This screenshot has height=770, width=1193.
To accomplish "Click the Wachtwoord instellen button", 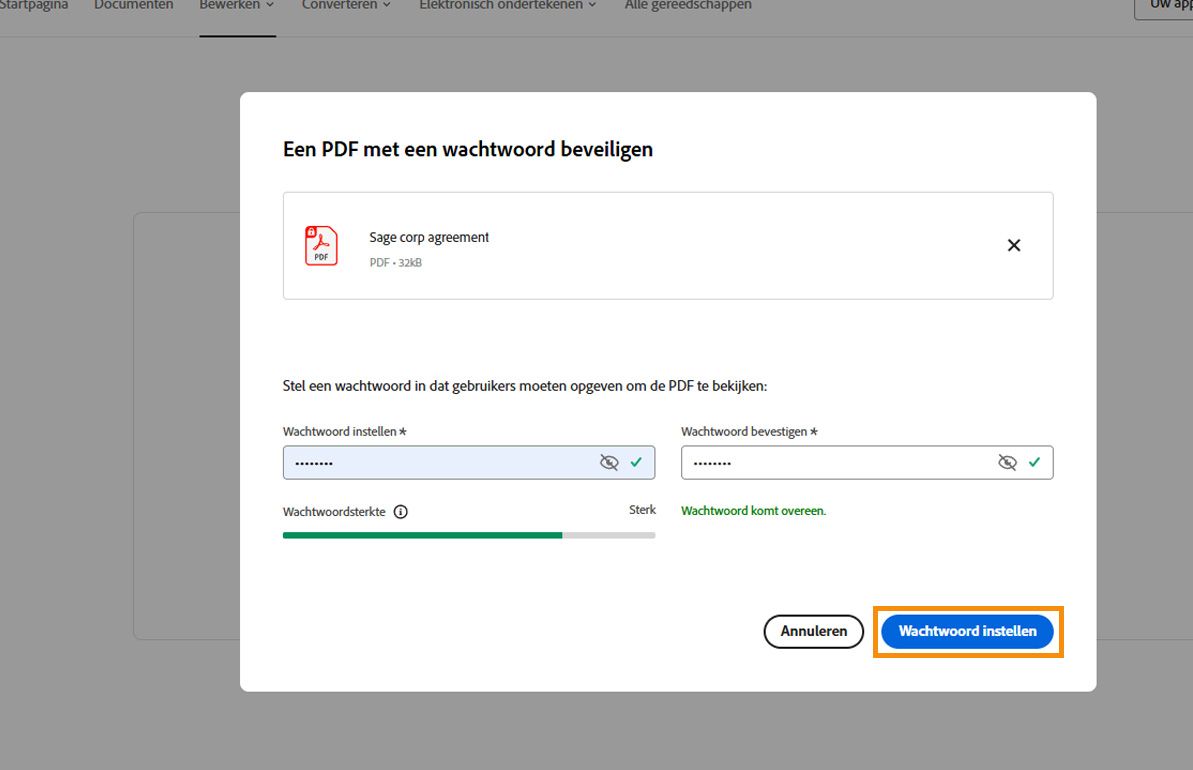I will 966,631.
